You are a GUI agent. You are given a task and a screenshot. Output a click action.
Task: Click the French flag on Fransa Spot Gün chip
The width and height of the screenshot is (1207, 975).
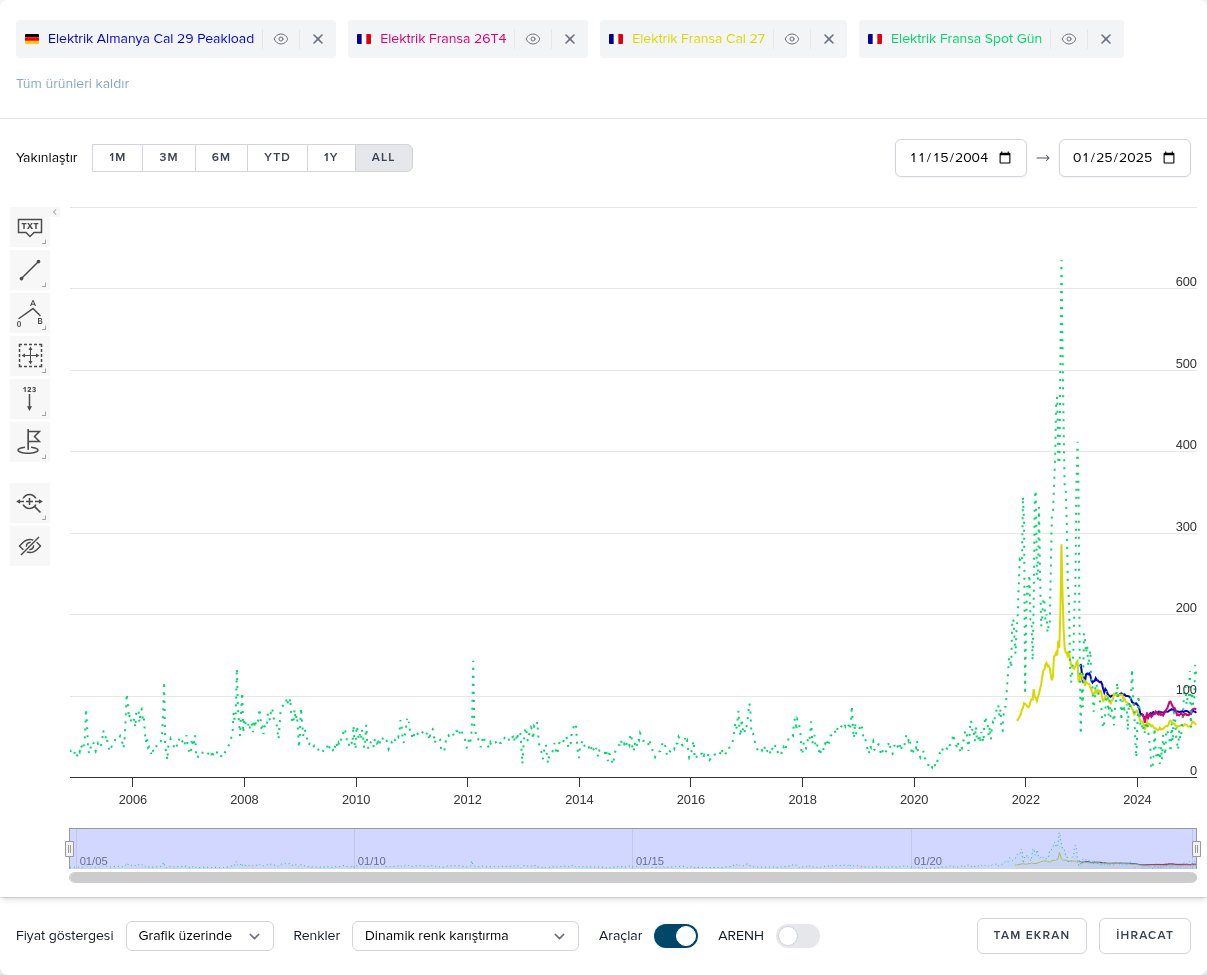click(x=875, y=39)
